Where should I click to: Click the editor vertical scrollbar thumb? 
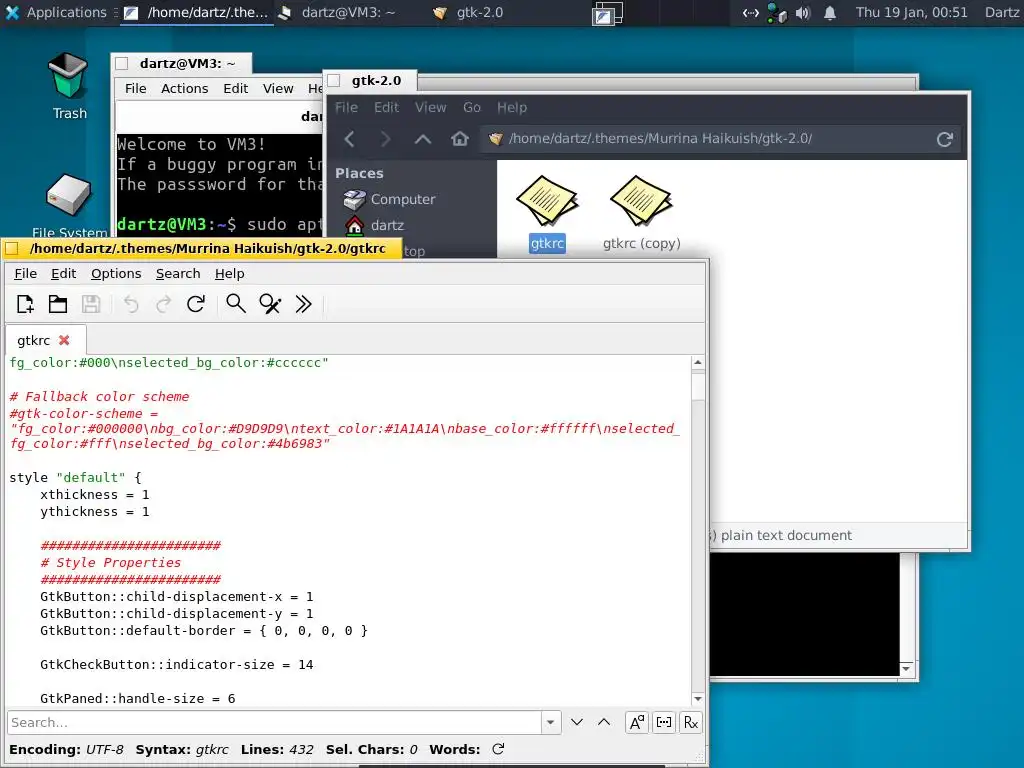click(x=698, y=385)
